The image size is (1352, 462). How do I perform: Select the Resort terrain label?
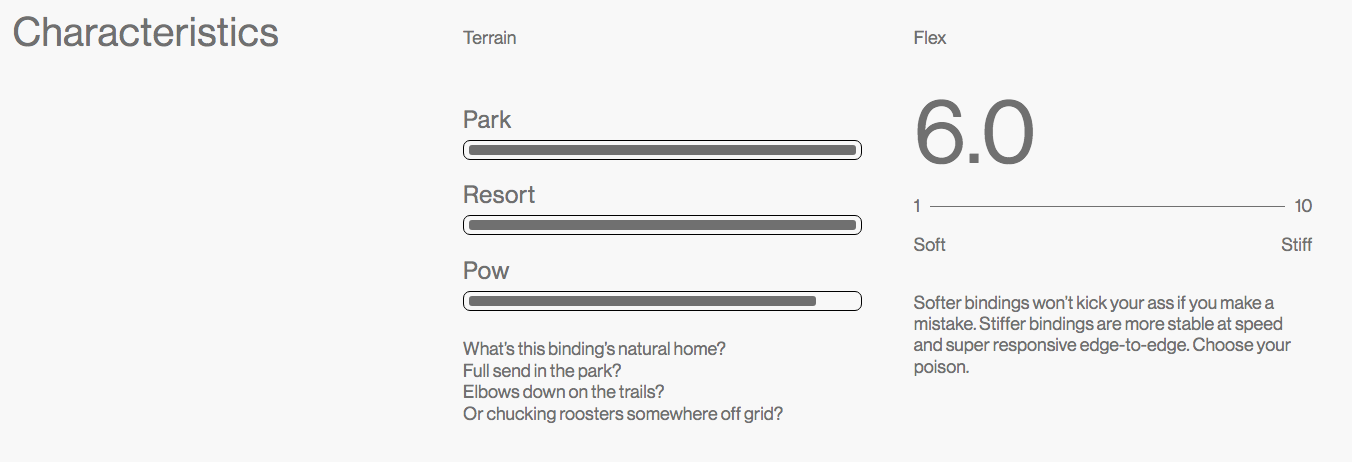pyautogui.click(x=499, y=195)
